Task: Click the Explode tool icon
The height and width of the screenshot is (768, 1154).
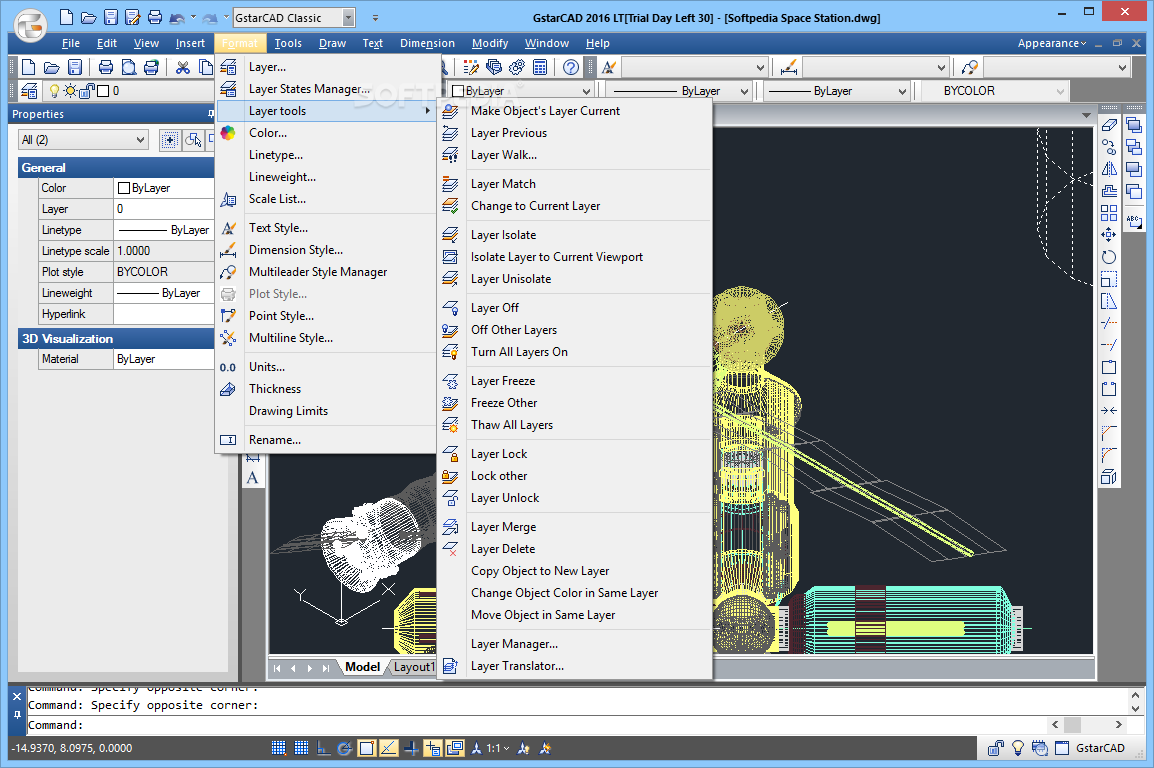Action: [x=1109, y=477]
